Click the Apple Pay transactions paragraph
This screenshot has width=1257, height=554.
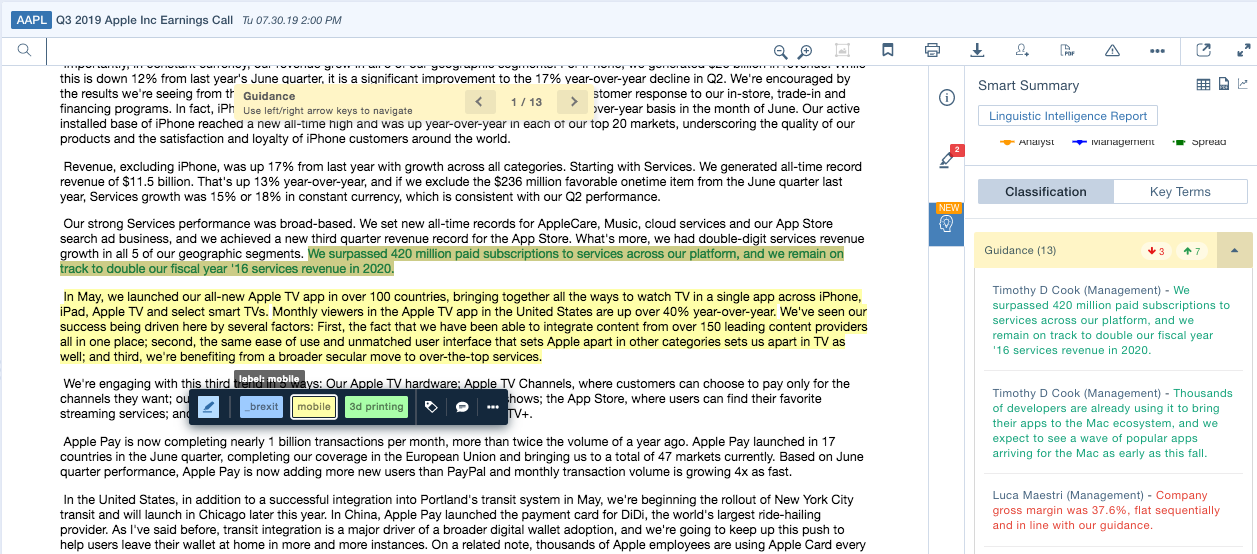tap(463, 457)
